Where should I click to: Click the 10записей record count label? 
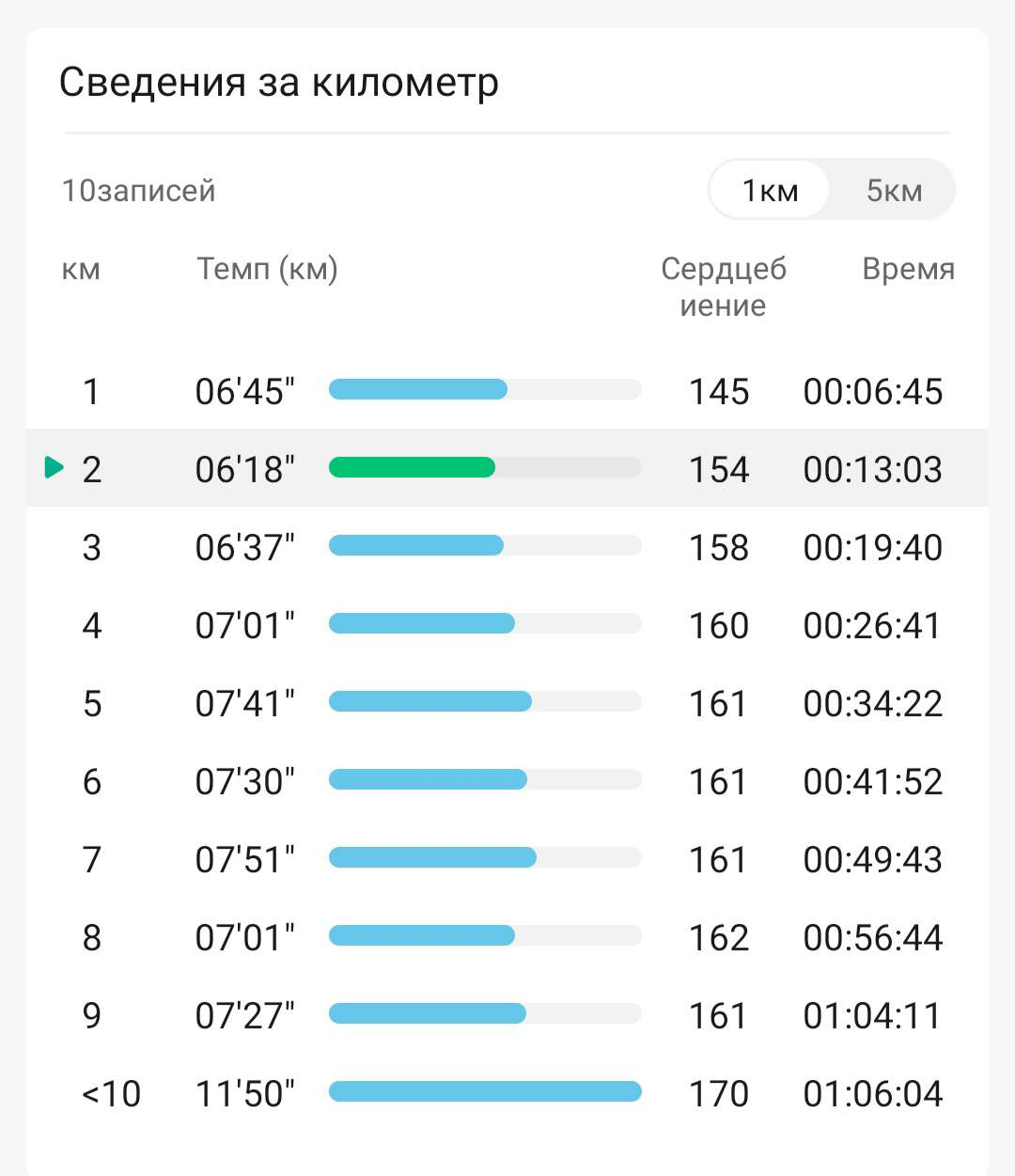[138, 191]
